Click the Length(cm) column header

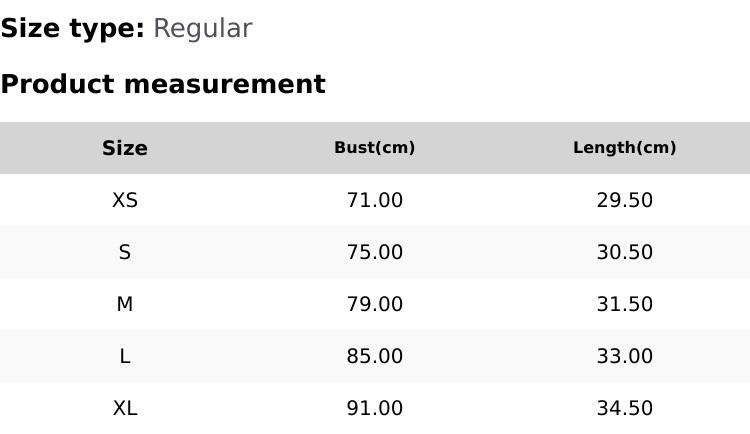click(624, 148)
